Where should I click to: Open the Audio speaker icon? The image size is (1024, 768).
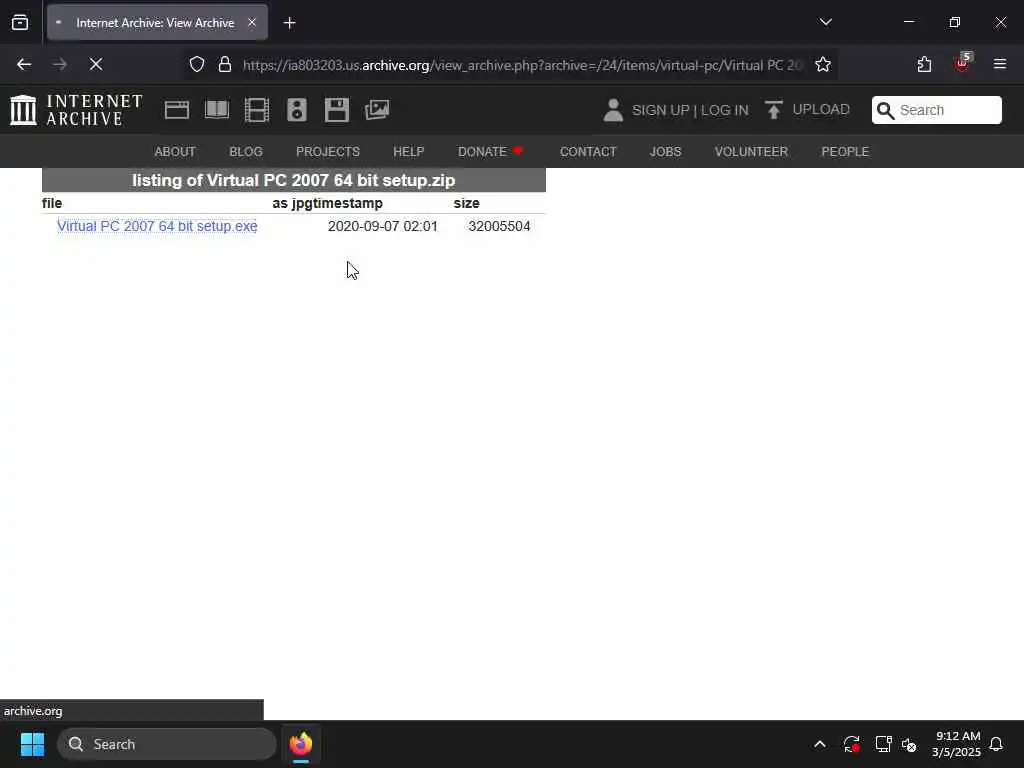296,110
